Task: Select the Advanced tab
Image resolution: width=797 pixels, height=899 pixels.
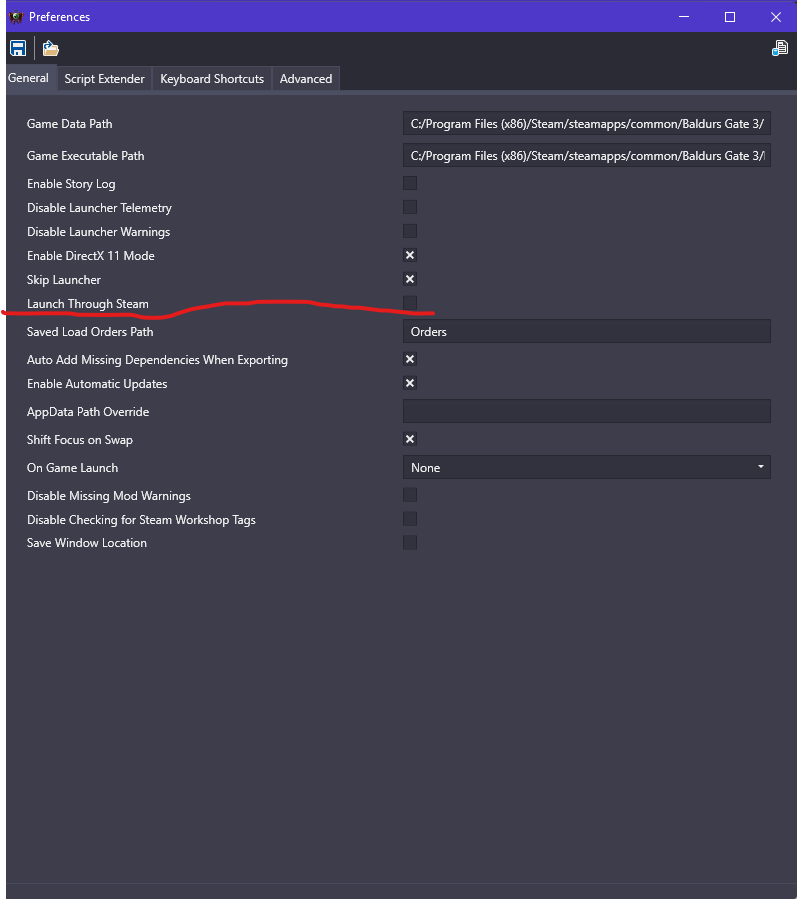Action: click(305, 78)
